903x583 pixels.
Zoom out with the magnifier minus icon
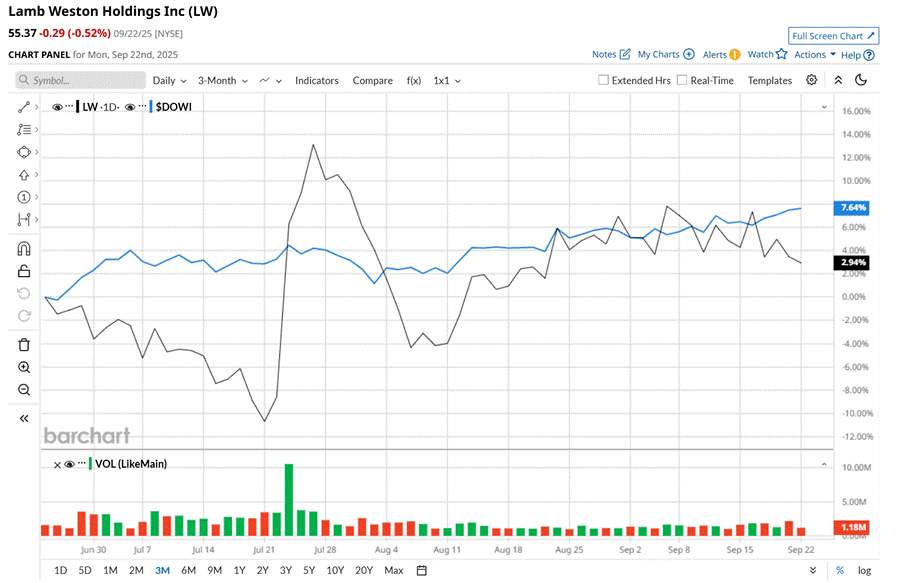pos(24,390)
